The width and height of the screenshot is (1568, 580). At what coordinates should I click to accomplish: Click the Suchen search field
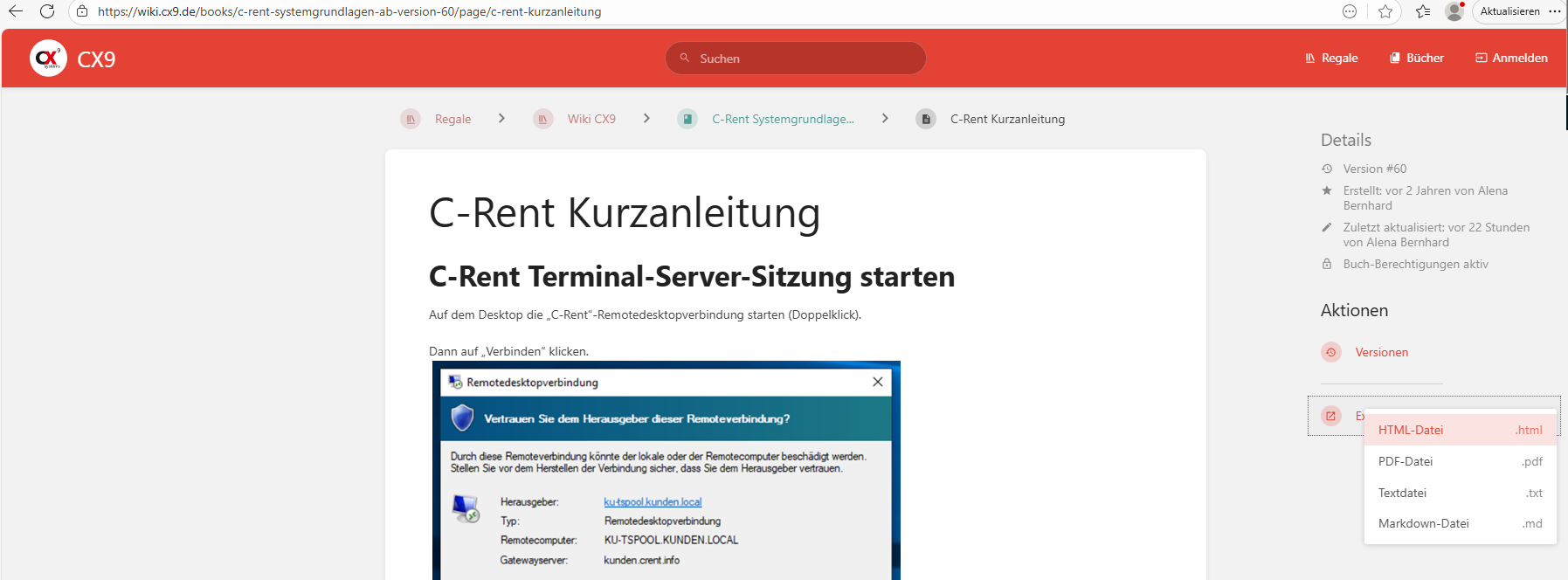coord(795,59)
